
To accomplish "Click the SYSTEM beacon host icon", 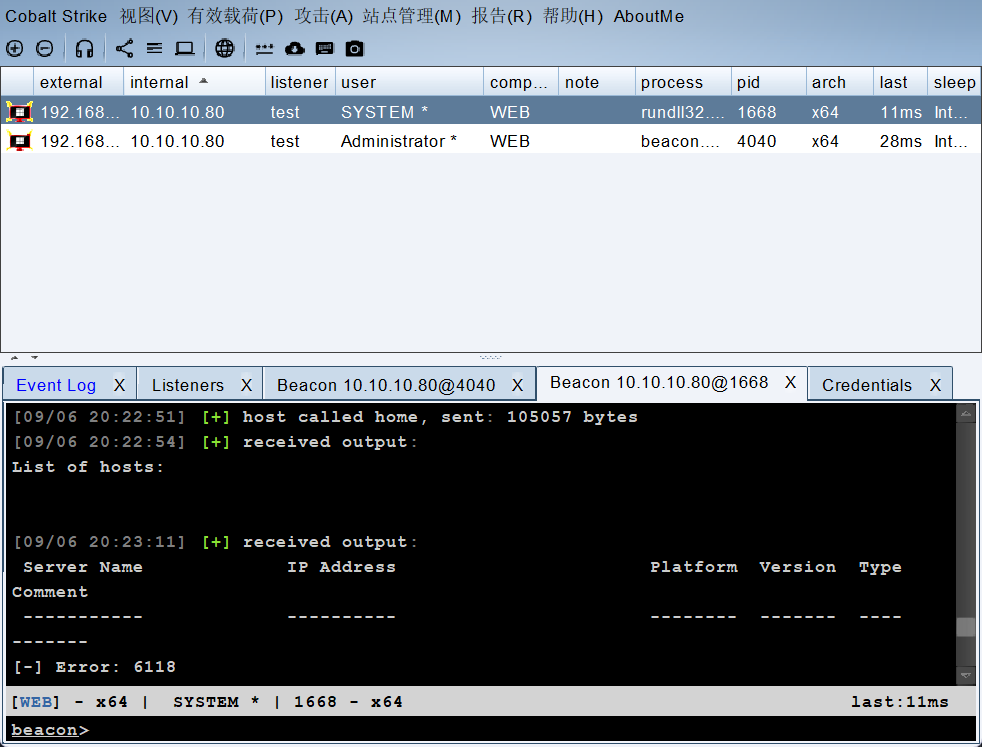I will click(x=19, y=112).
